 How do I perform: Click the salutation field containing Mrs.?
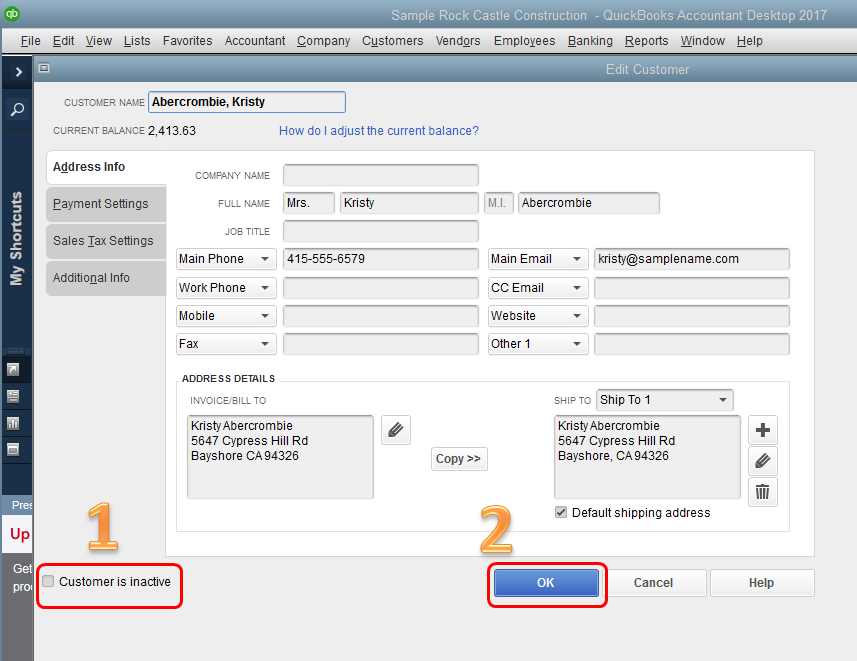pos(309,203)
